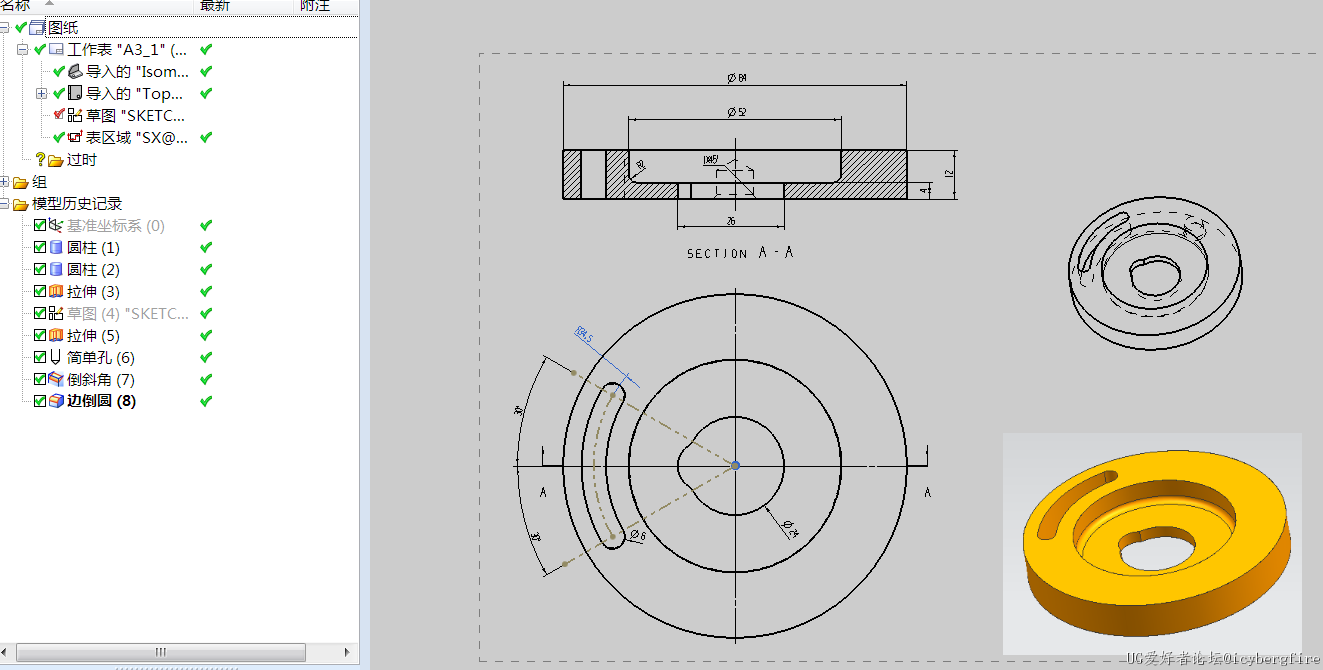This screenshot has width=1323, height=670.
Task: Collapse the 模型历史记录 node
Action: (5, 204)
